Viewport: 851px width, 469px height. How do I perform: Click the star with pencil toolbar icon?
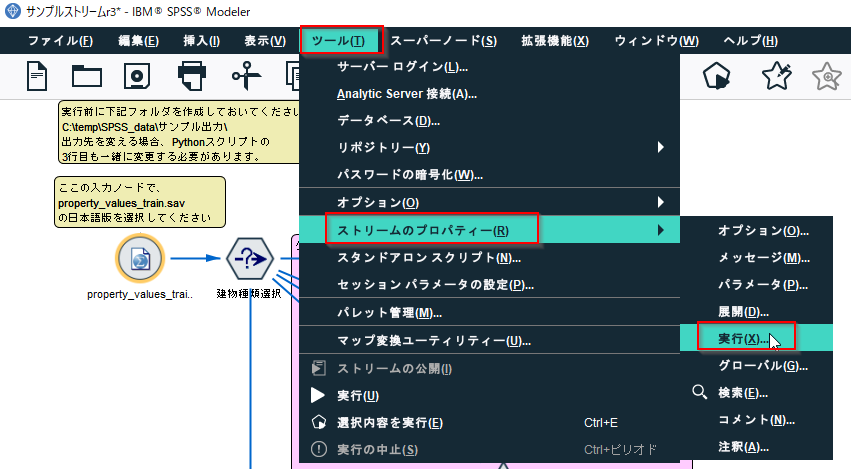[x=777, y=76]
